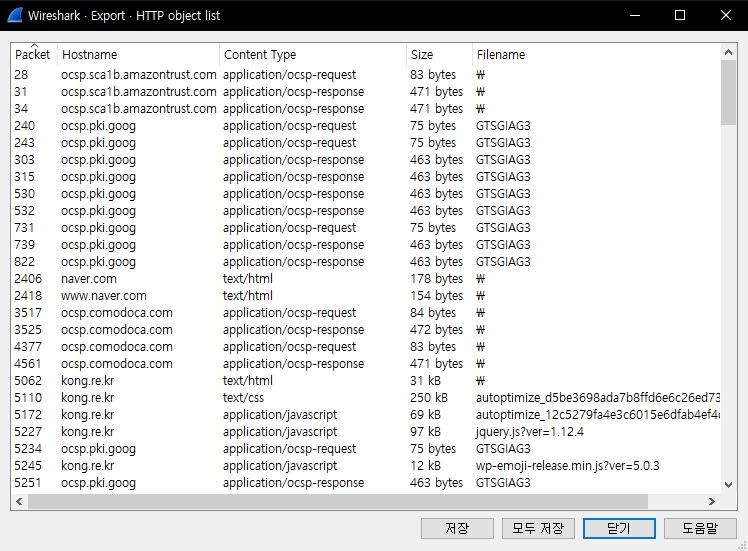Click the 154 bytes size cell
748x551 pixels.
(436, 296)
